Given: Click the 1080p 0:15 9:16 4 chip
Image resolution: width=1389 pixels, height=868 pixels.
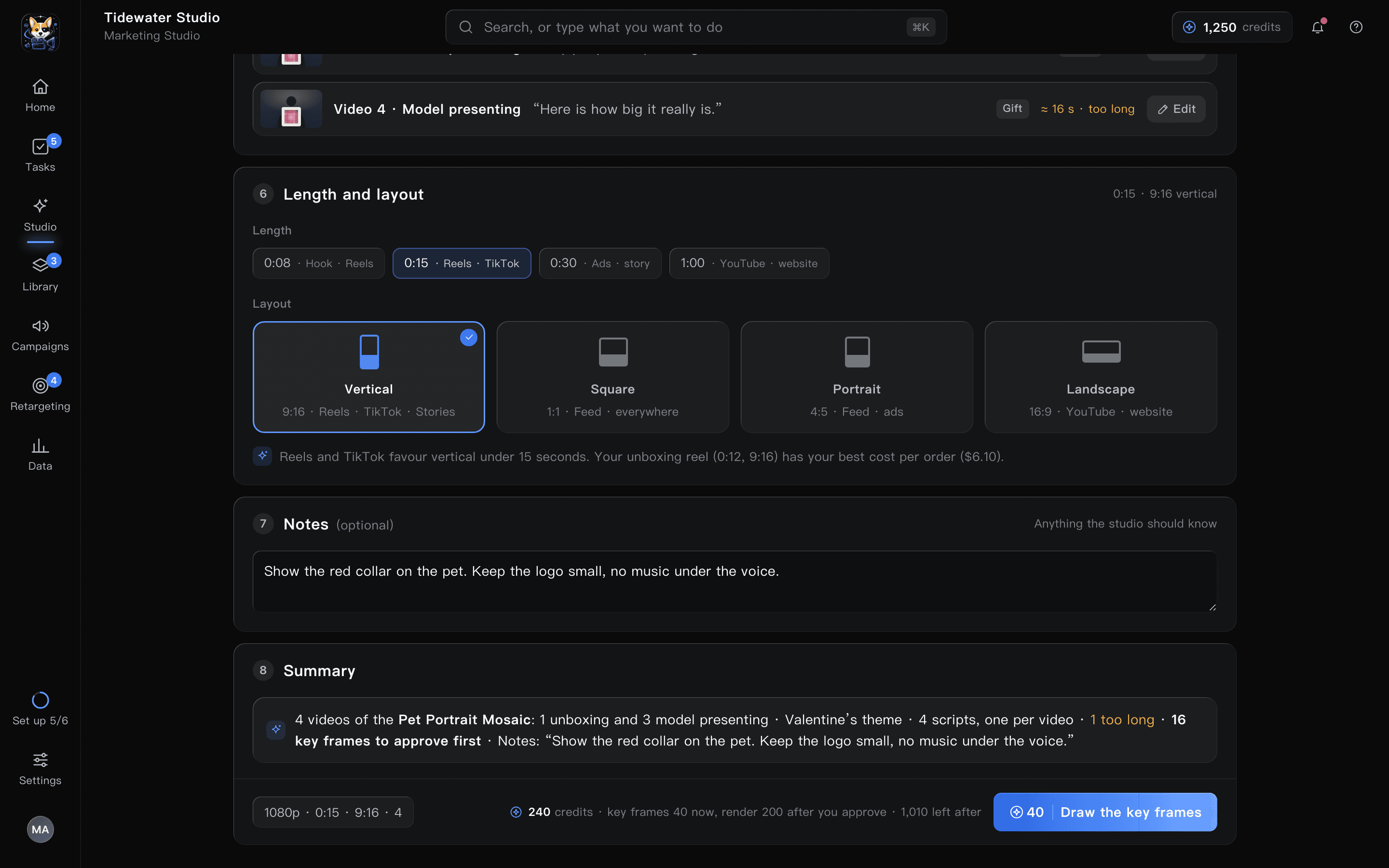Looking at the screenshot, I should point(333,813).
